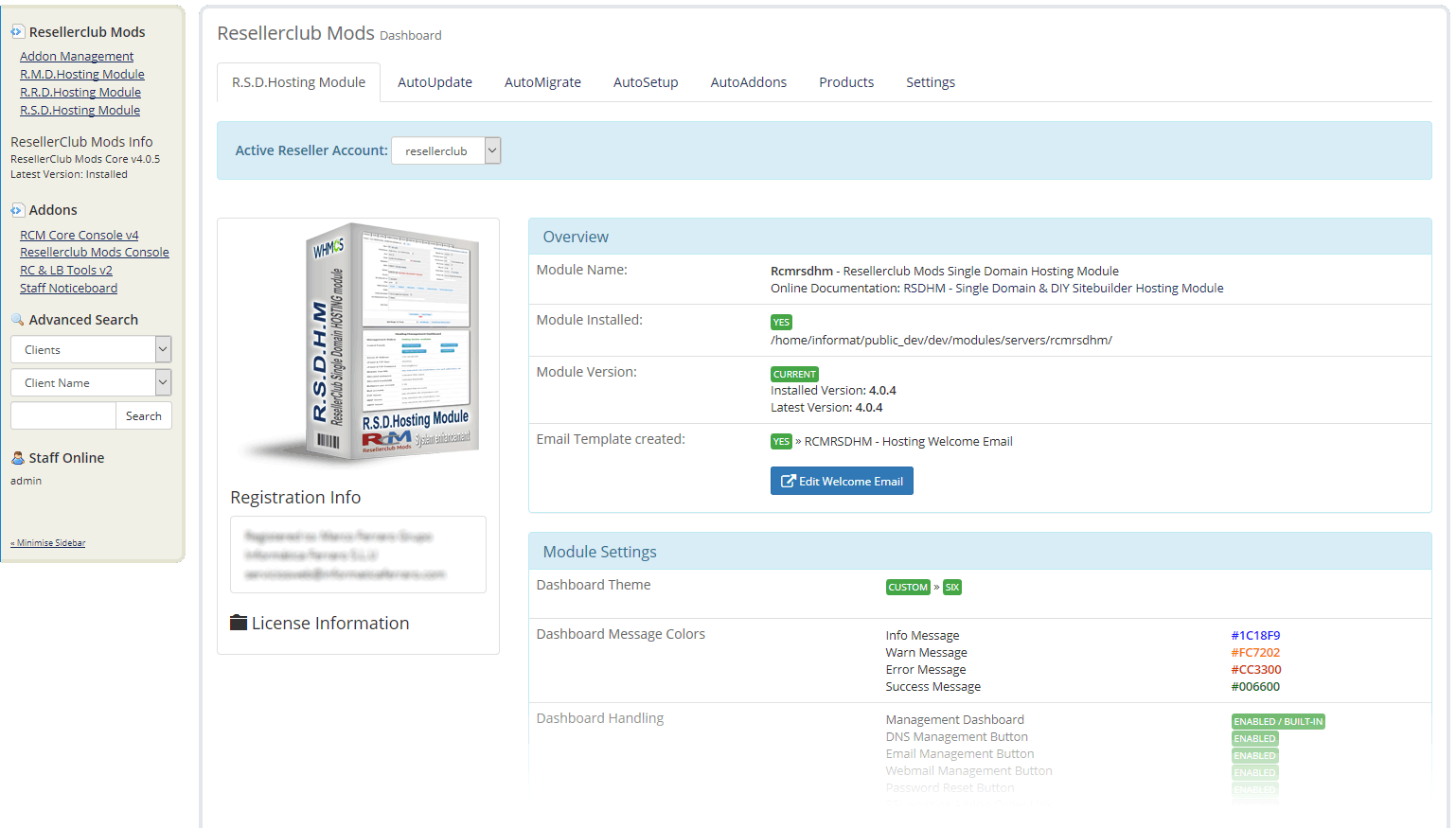This screenshot has height=828, width=1456.
Task: Click the Search button in sidebar
Action: click(144, 415)
